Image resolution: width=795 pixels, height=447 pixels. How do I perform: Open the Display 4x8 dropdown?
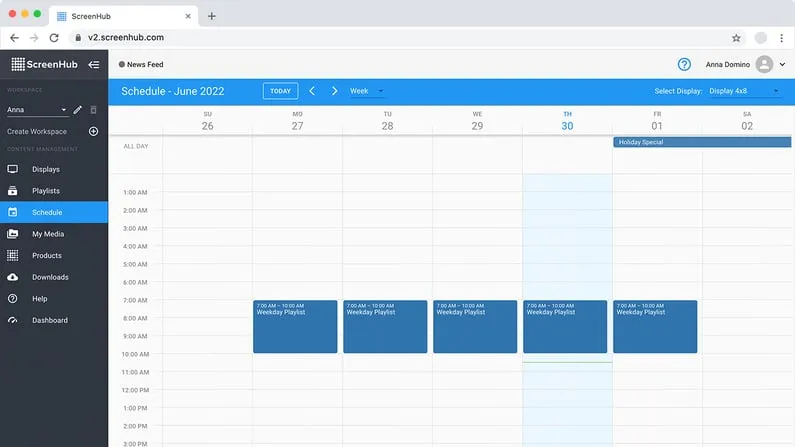pyautogui.click(x=743, y=91)
